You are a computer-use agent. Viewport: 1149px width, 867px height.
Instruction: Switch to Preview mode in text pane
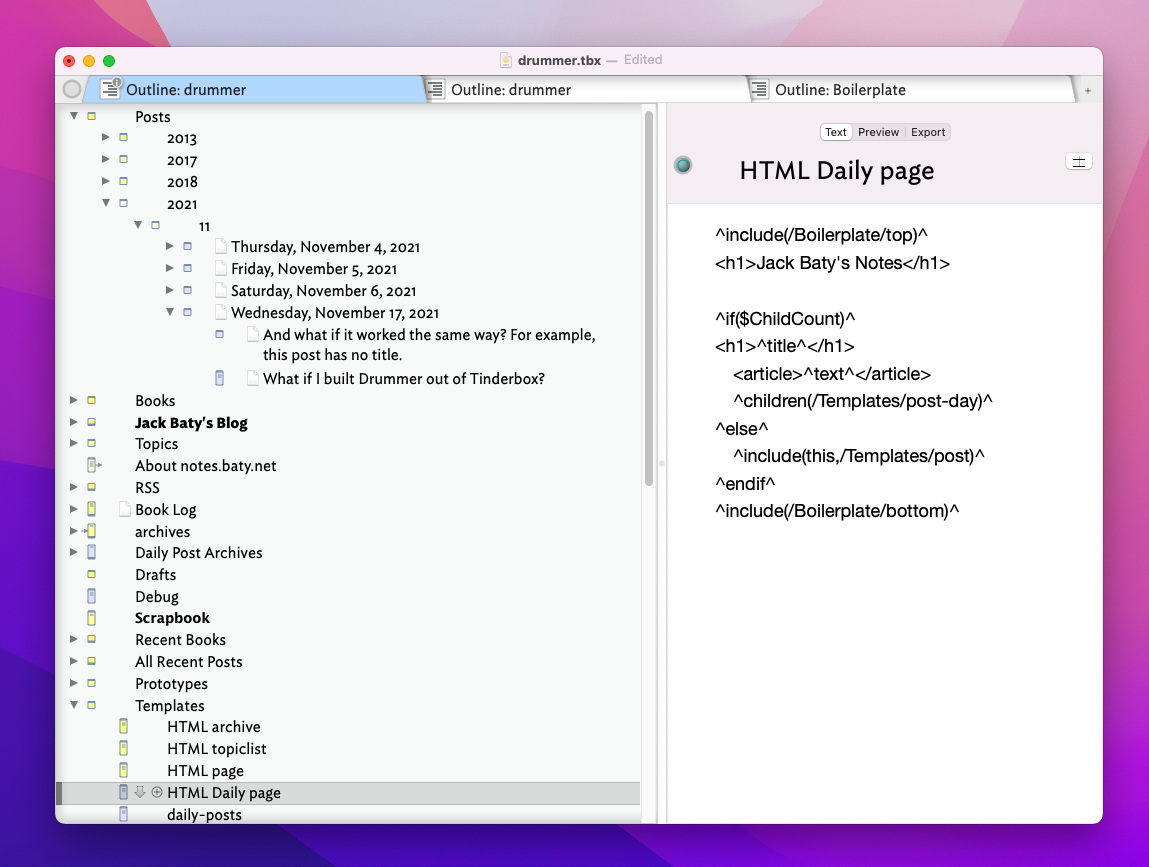tap(878, 132)
